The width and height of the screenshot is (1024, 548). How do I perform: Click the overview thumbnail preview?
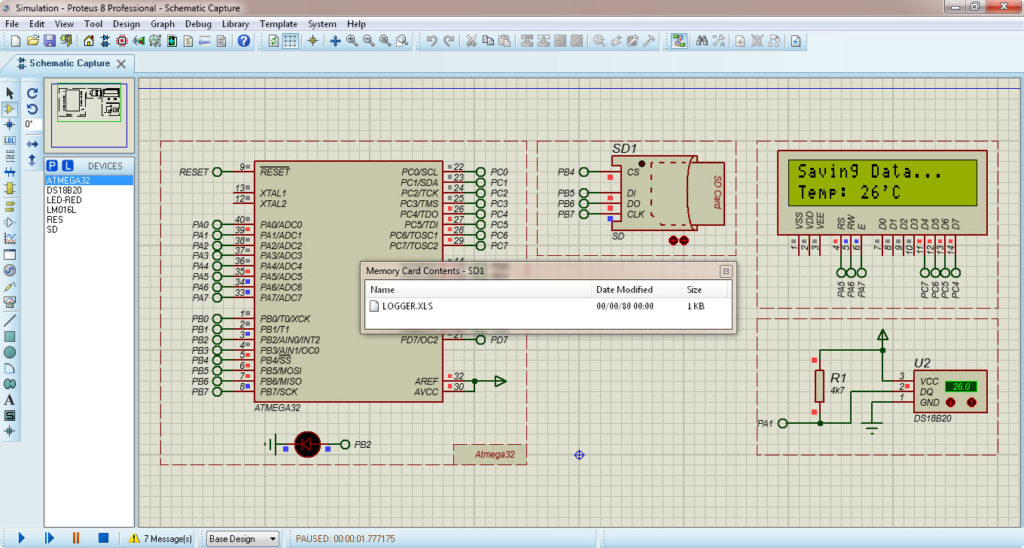coord(89,114)
